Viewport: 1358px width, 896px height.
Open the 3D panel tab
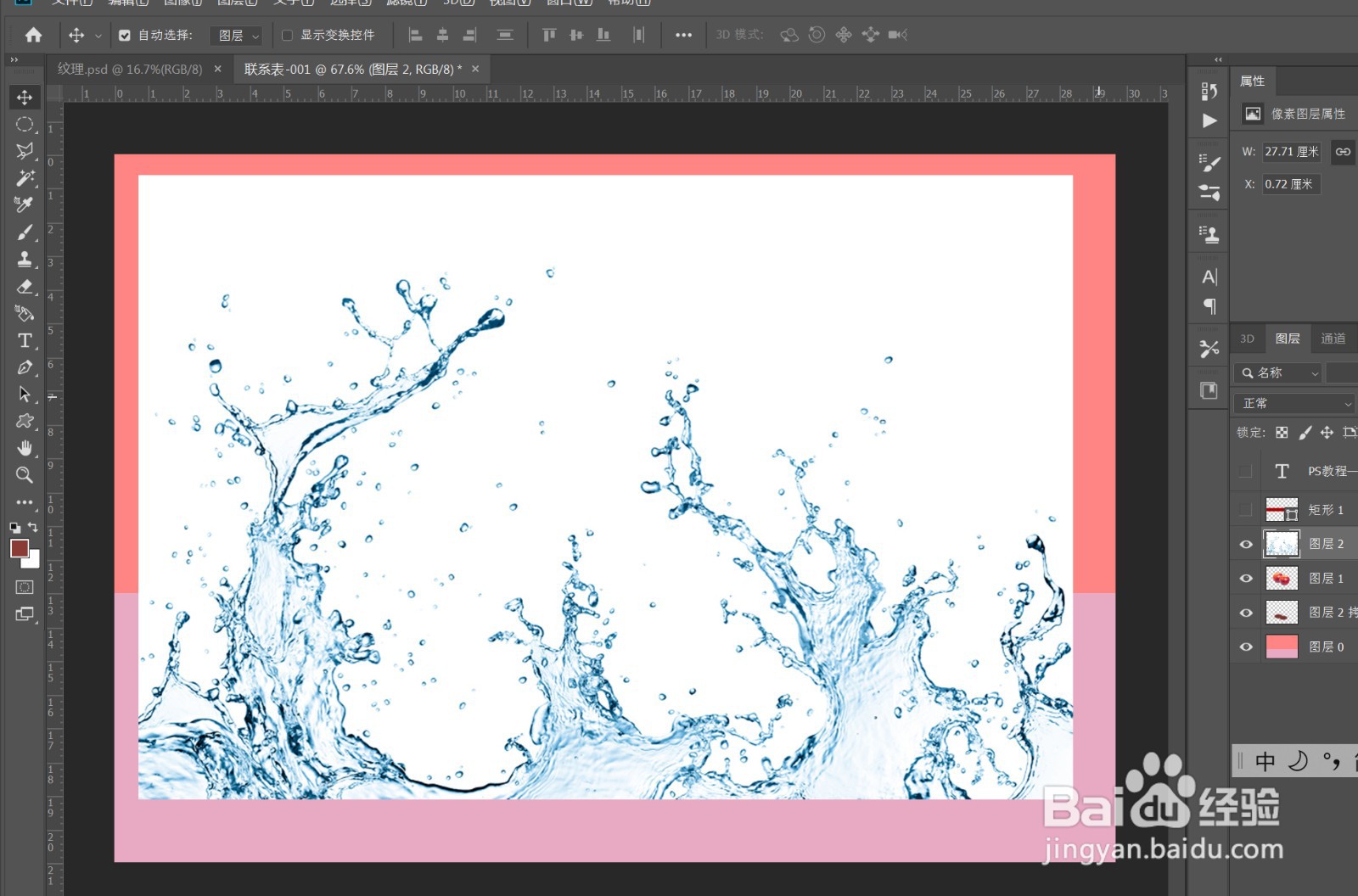[x=1247, y=339]
